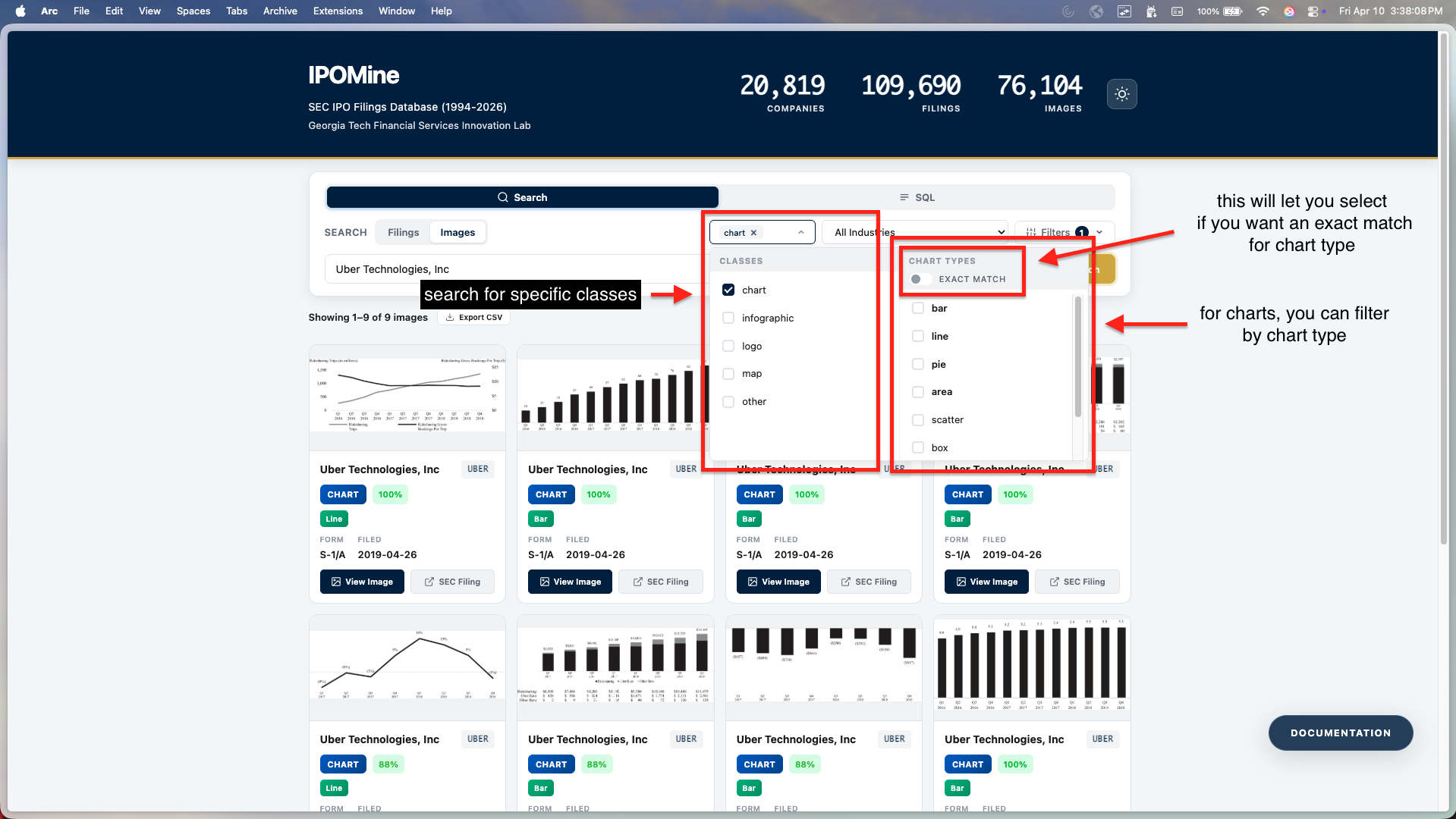Click the 76,104 Images statistic
This screenshot has width=1456, height=819.
point(1039,93)
